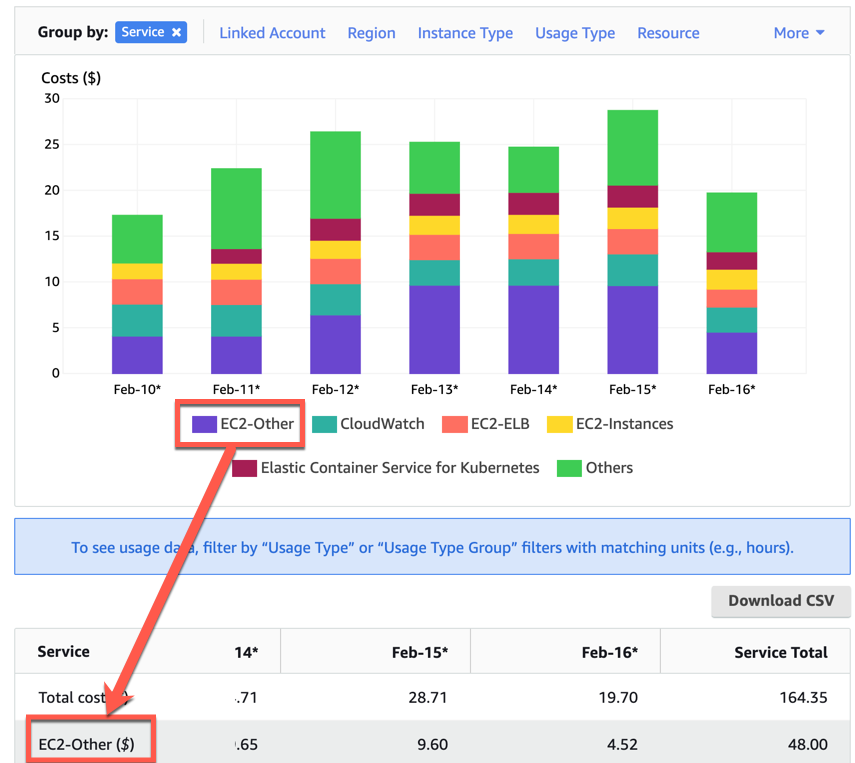Group by Usage Type
Viewport: 855px width, 763px height.
click(x=575, y=33)
